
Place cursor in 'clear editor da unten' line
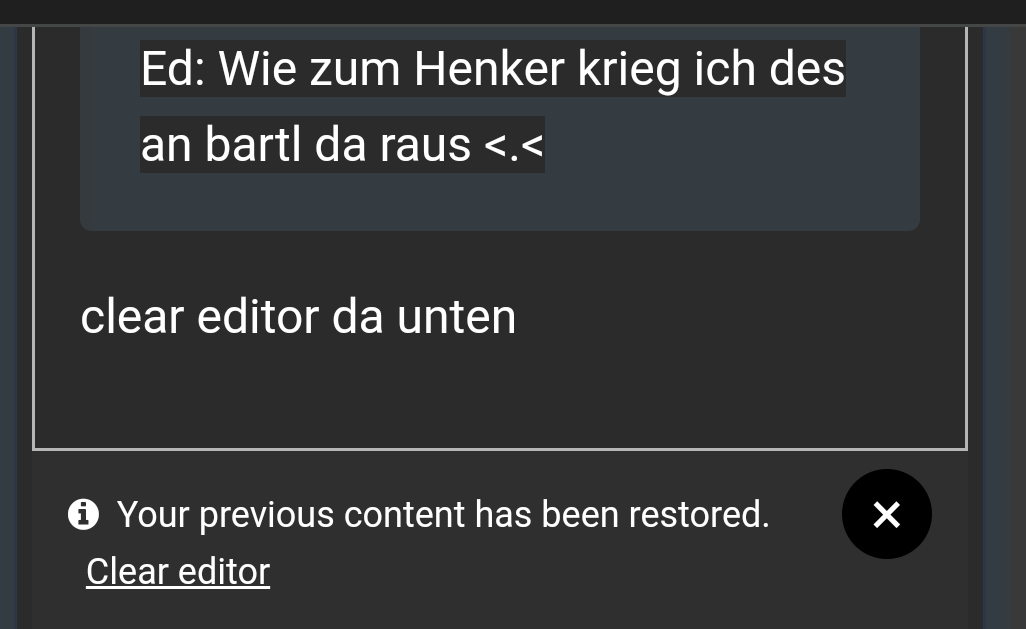298,317
